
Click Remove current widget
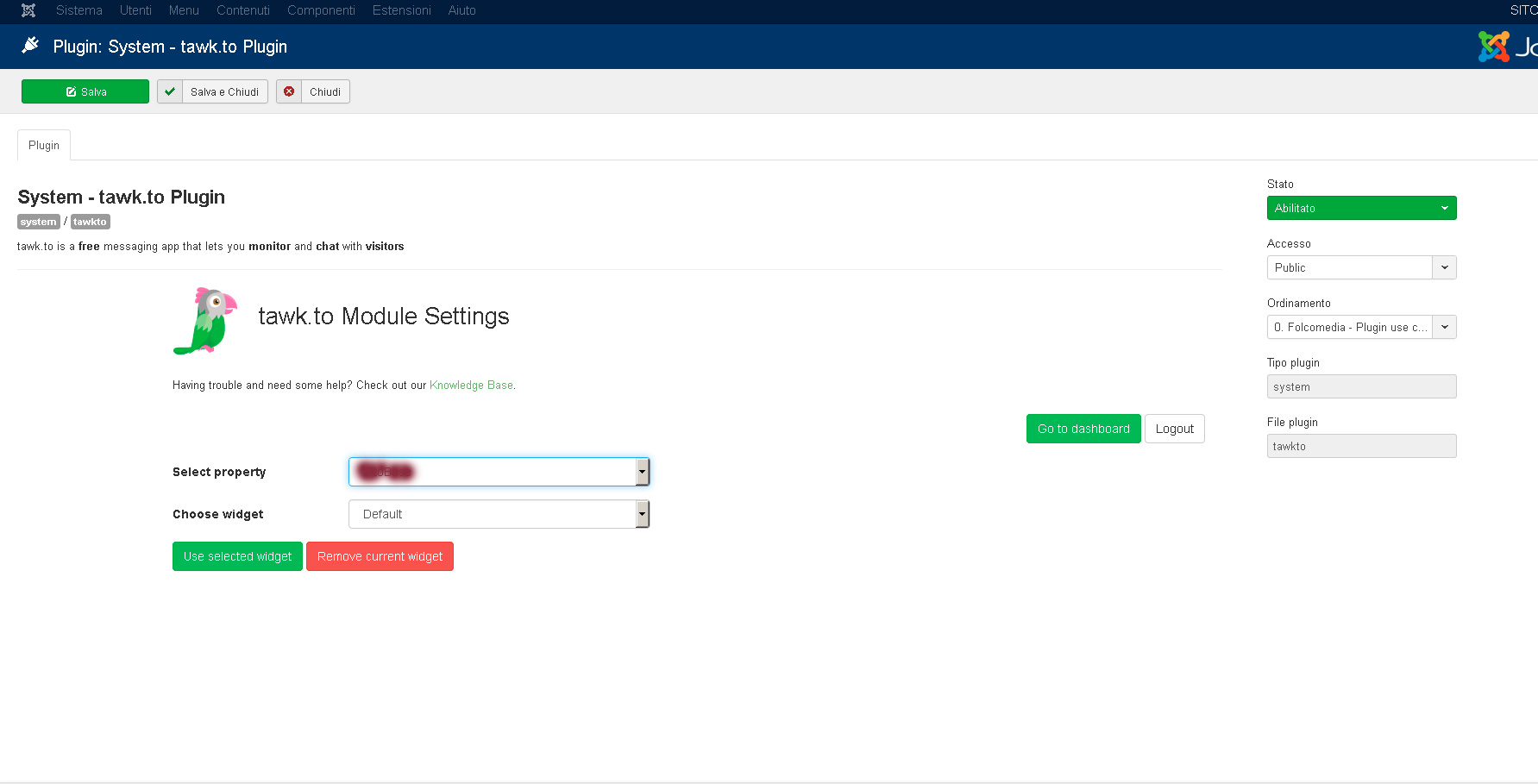pos(380,556)
